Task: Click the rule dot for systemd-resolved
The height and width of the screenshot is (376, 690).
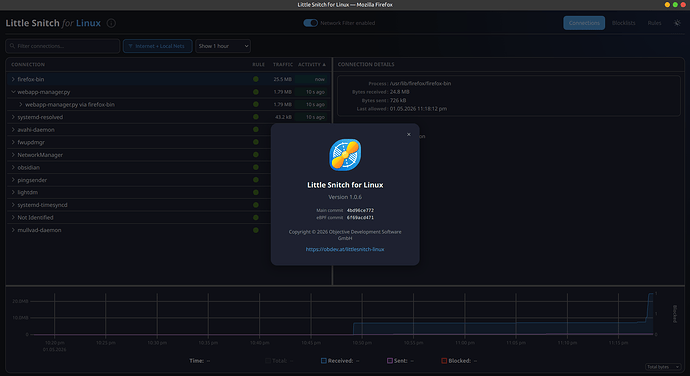Action: coord(256,117)
